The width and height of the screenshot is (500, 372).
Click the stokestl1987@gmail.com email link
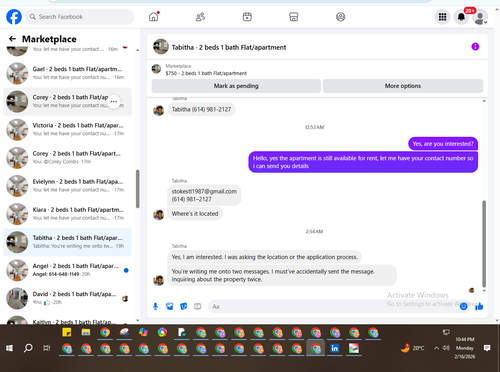[x=204, y=191]
